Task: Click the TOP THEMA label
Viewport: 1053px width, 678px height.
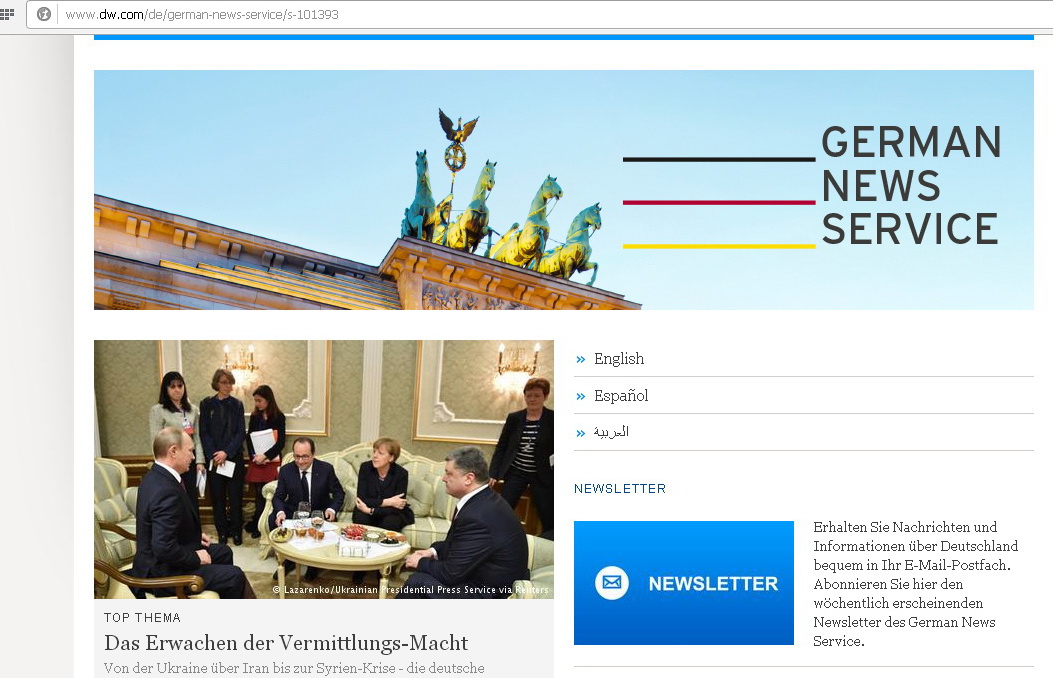Action: 142,618
